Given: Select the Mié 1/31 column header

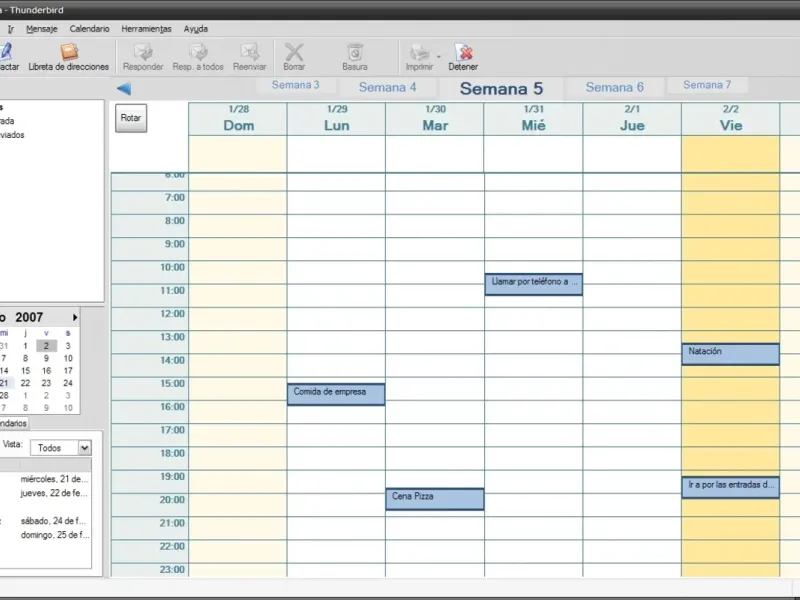Looking at the screenshot, I should tap(534, 119).
